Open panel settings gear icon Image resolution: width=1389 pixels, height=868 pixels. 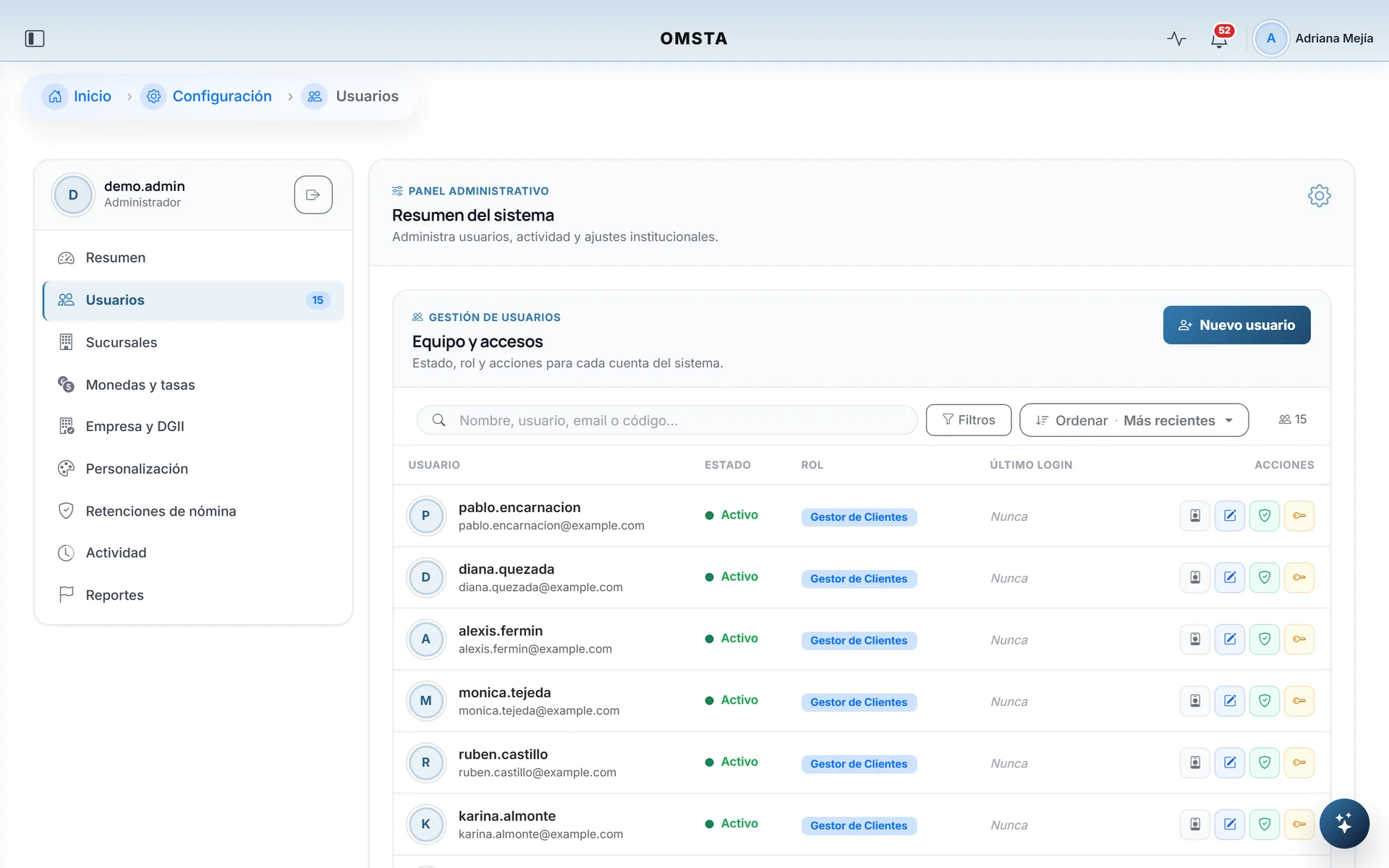(1319, 195)
